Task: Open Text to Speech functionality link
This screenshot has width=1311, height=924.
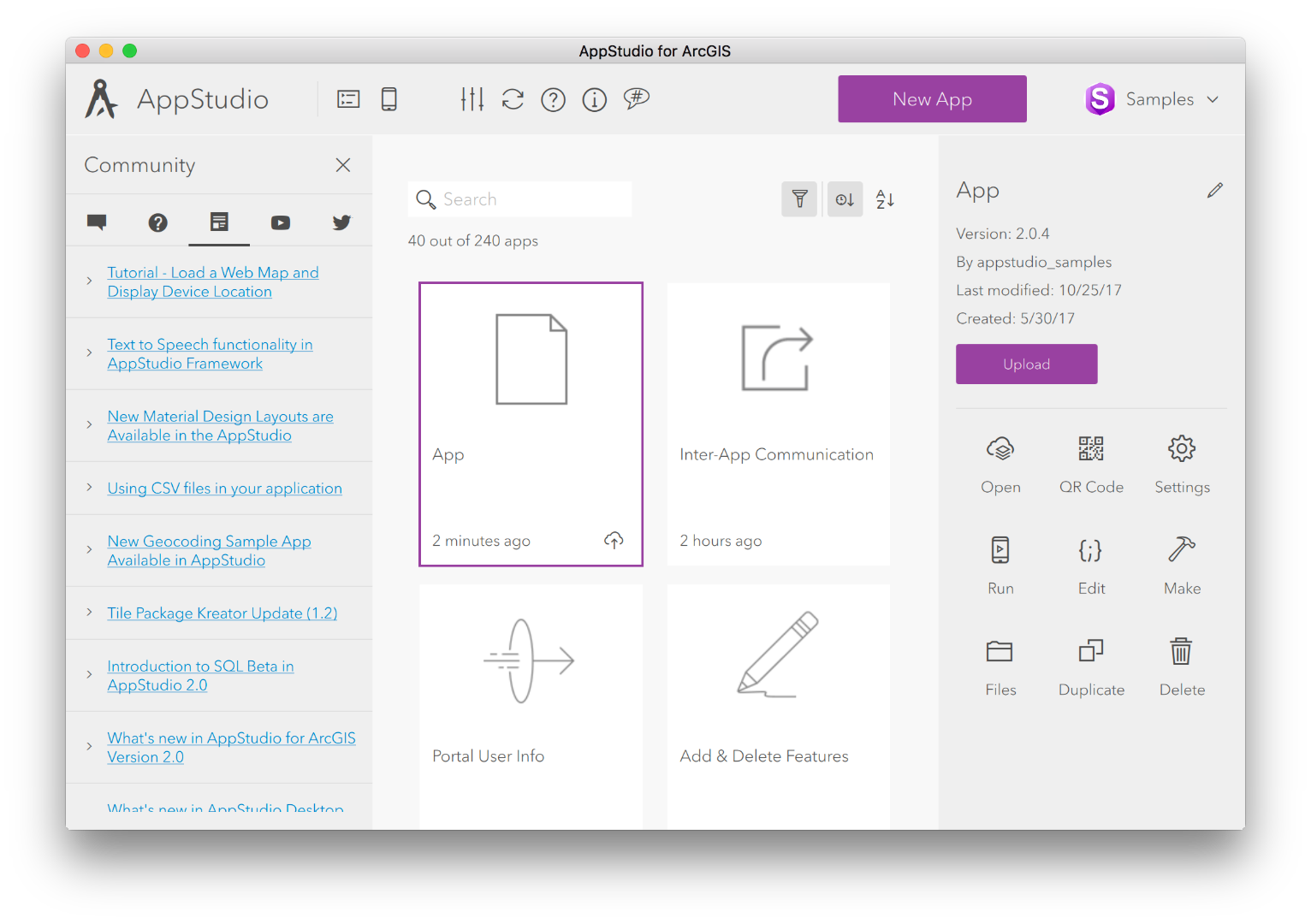Action: click(x=210, y=354)
